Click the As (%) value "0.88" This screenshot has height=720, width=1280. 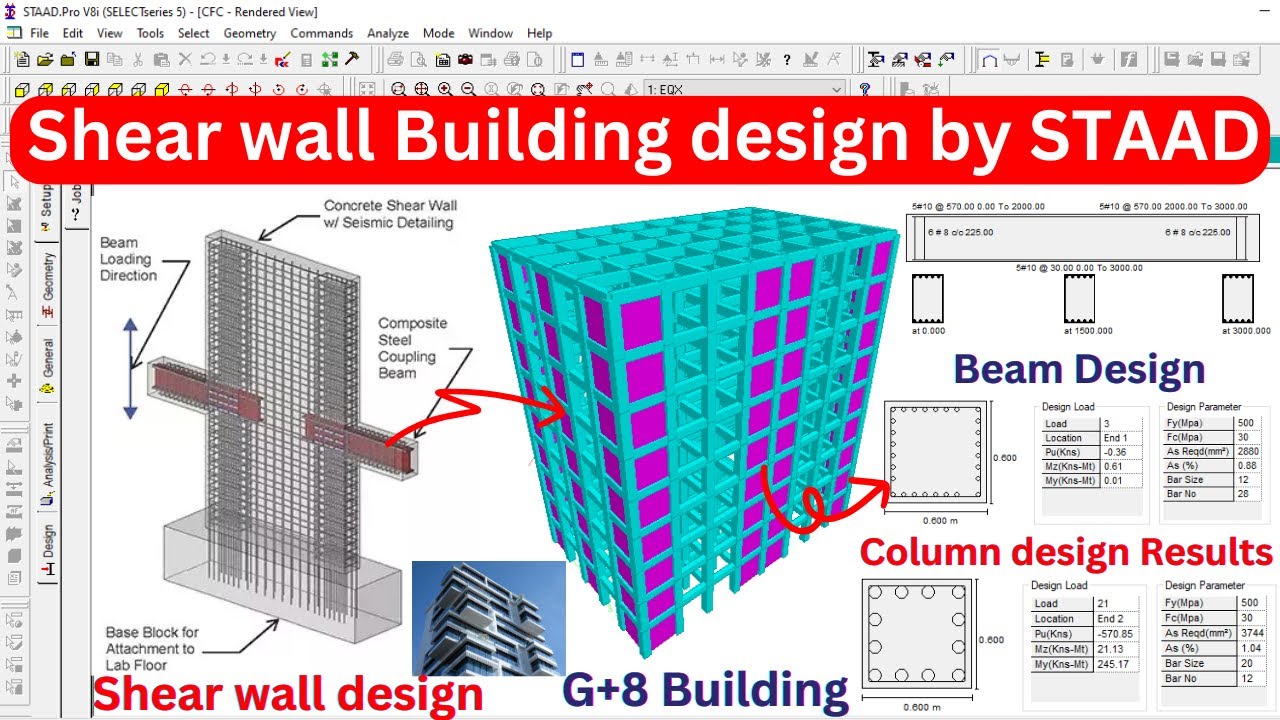click(x=1246, y=466)
